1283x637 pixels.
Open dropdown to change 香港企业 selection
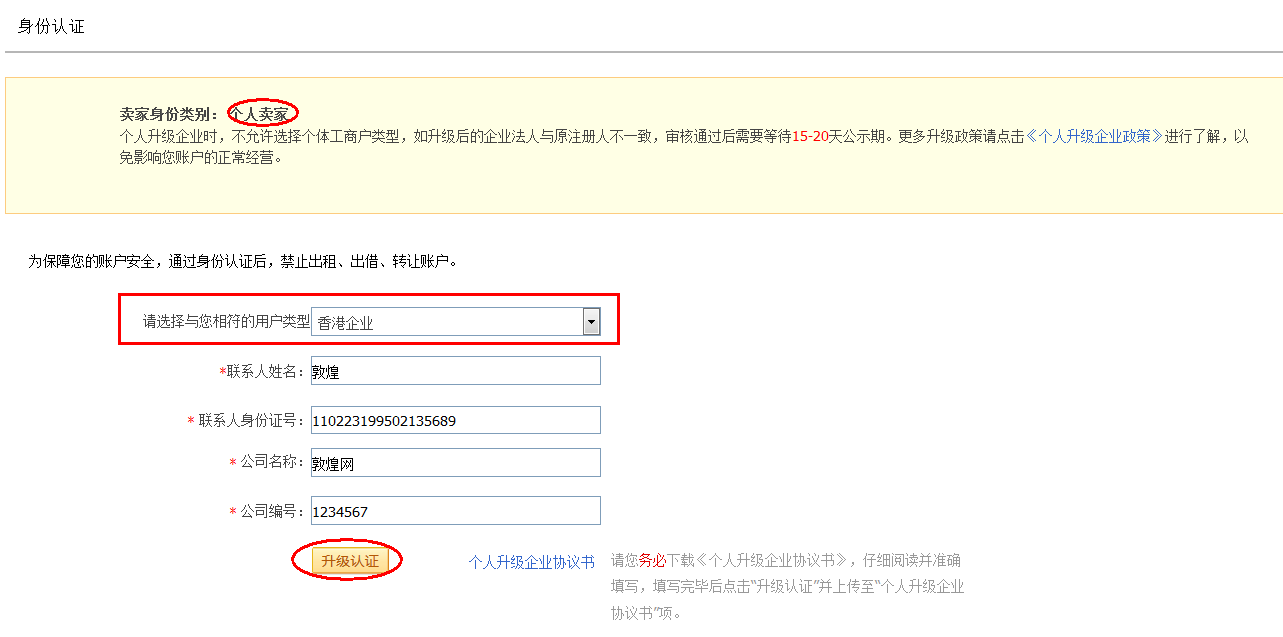(592, 319)
